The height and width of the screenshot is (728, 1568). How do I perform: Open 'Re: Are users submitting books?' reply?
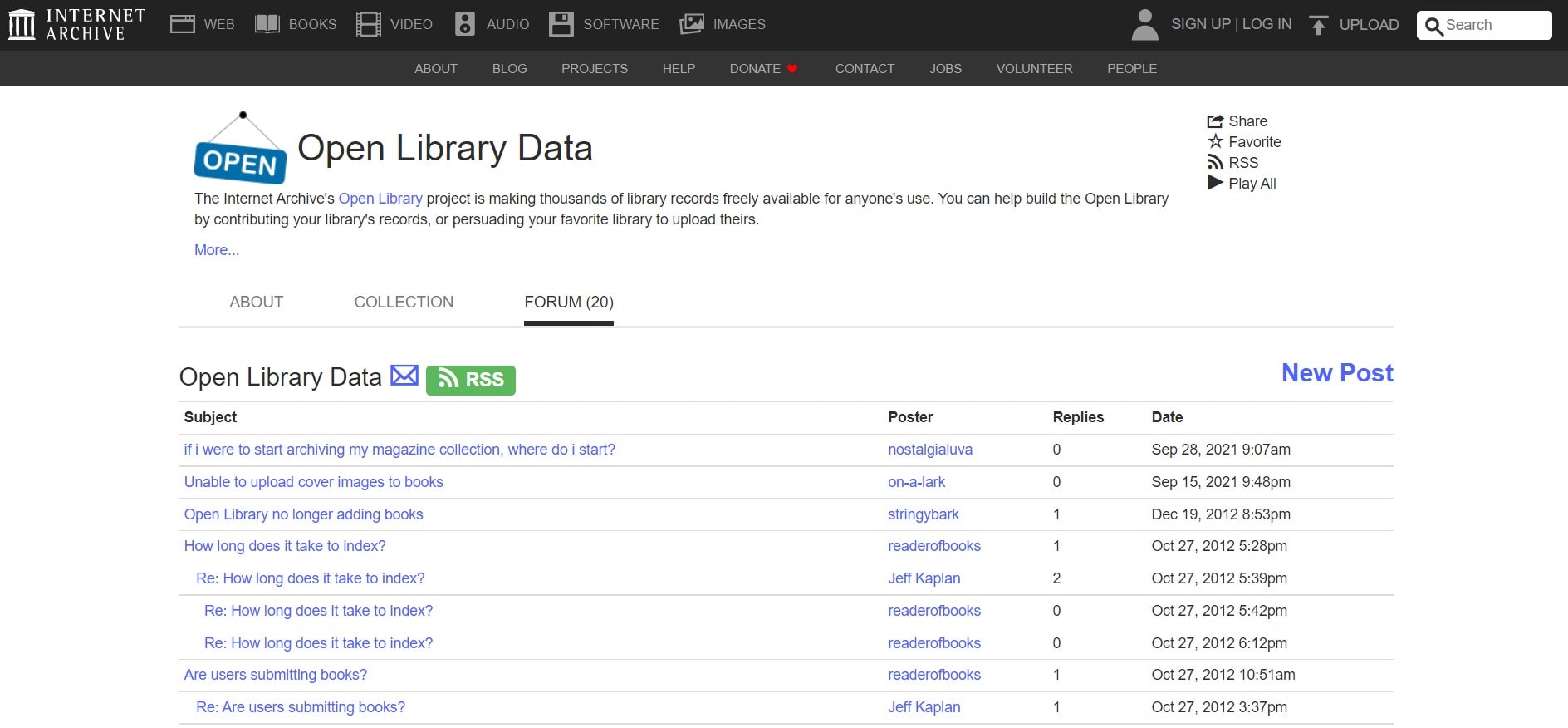point(301,707)
